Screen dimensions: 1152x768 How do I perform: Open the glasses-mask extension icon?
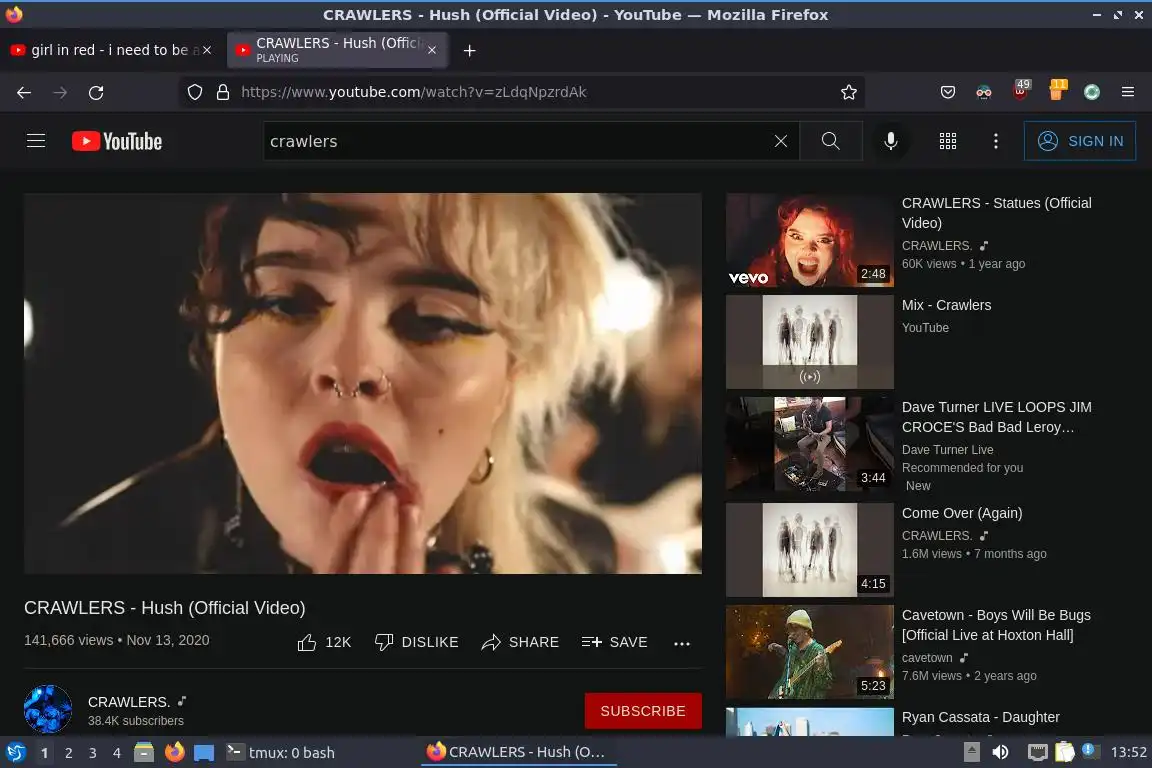coord(984,92)
